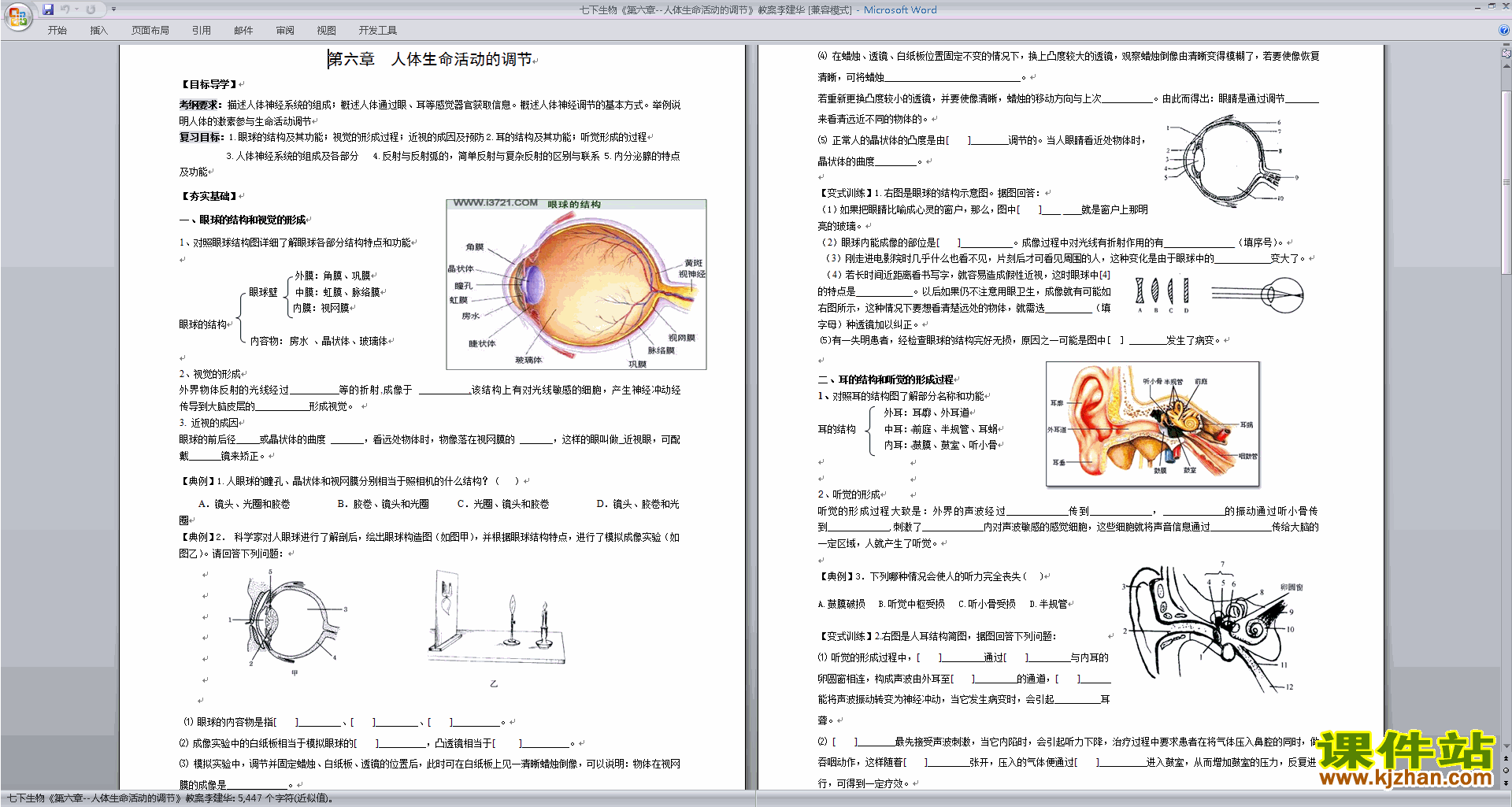Viewport: 1512px width, 807px height.
Task: Open the Office Button menu
Action: (x=17, y=17)
